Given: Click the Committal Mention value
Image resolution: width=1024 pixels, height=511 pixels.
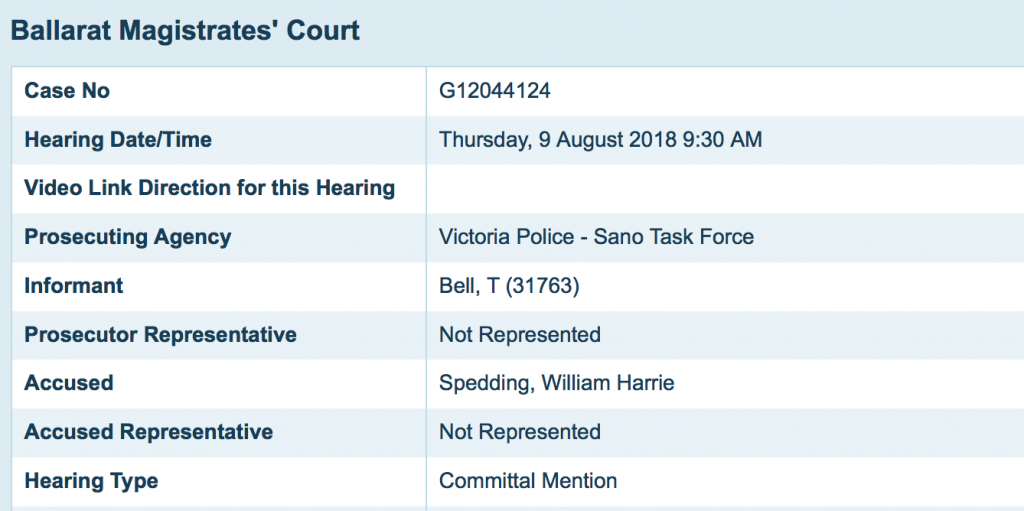Looking at the screenshot, I should [528, 481].
